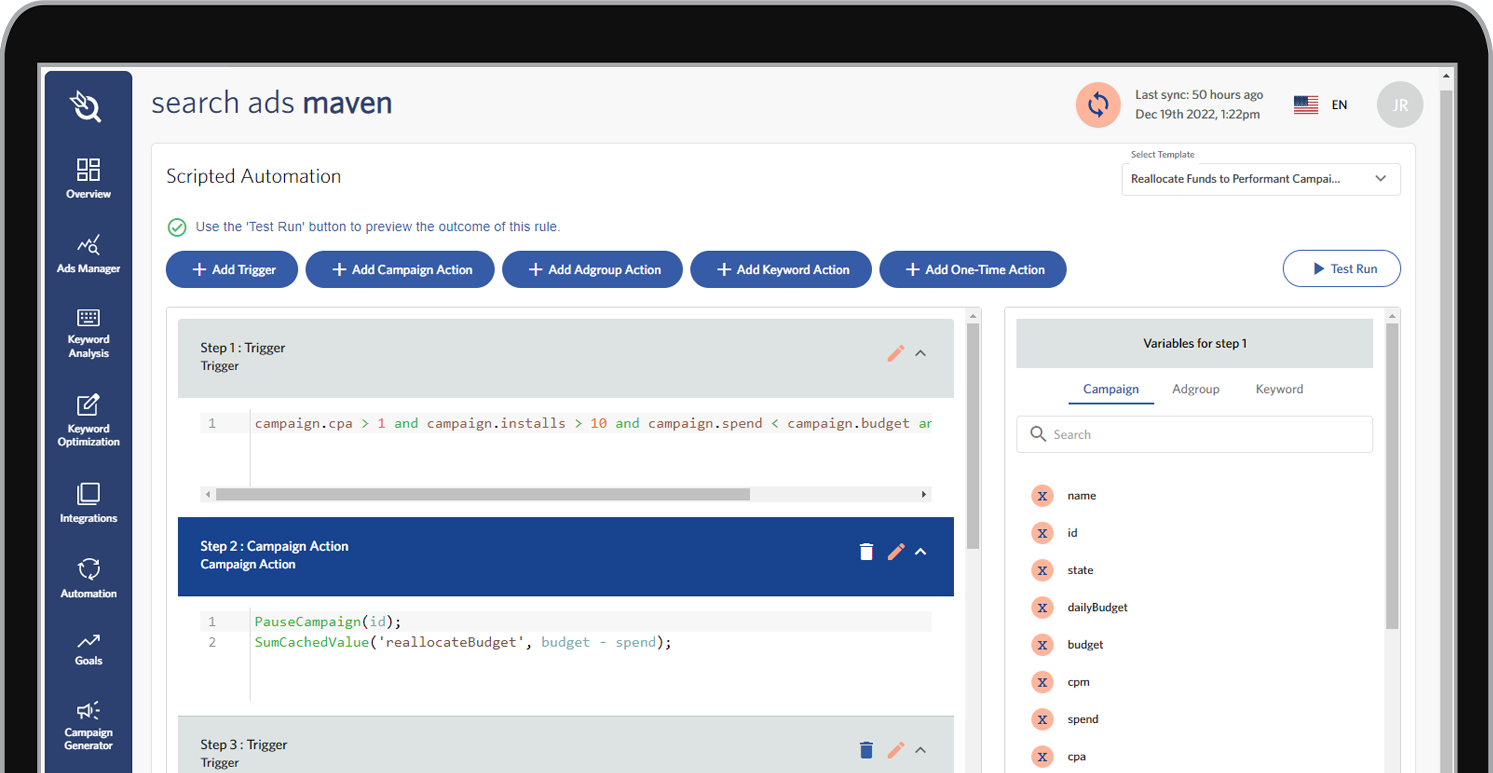Click Add Trigger button
The height and width of the screenshot is (773, 1493).
click(232, 270)
